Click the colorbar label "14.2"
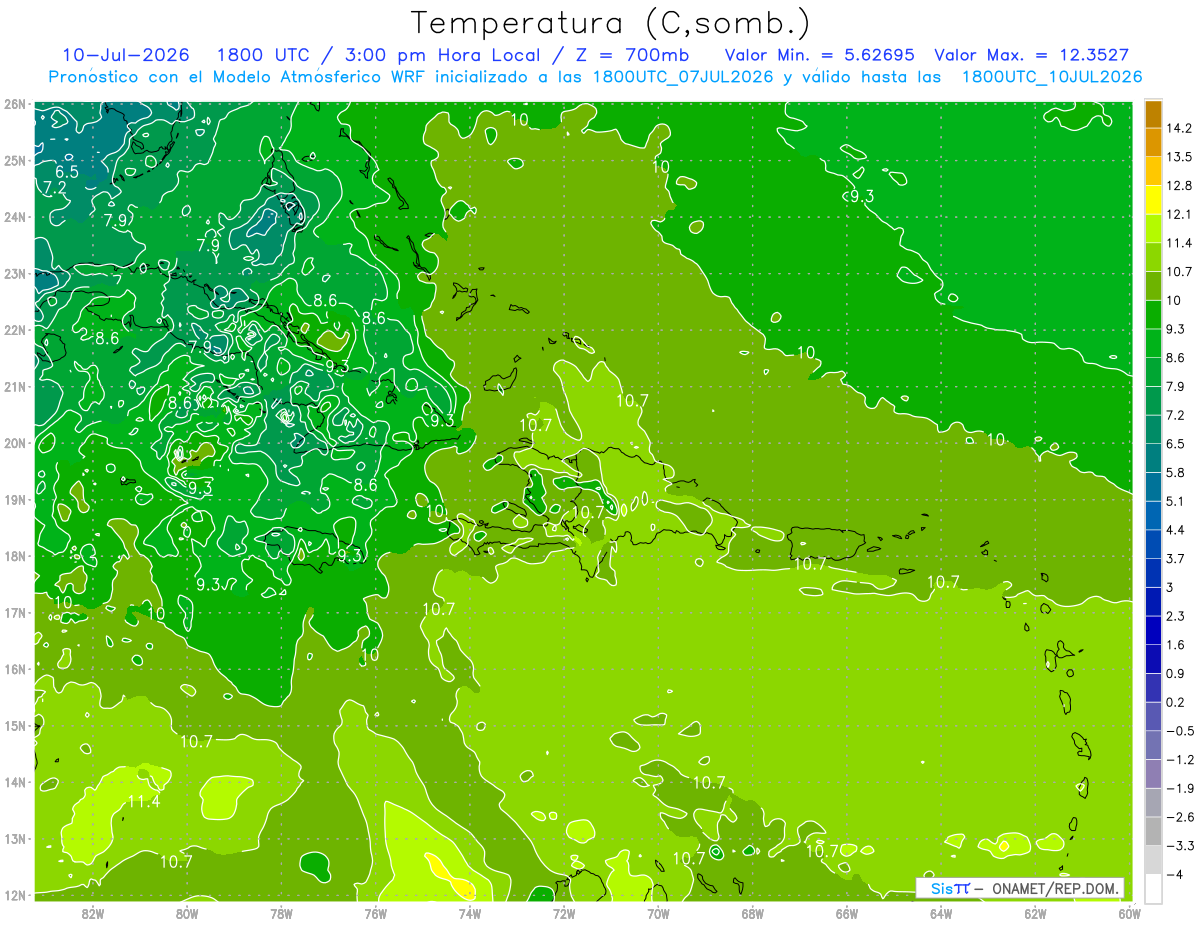The image size is (1200, 927). click(x=1181, y=128)
